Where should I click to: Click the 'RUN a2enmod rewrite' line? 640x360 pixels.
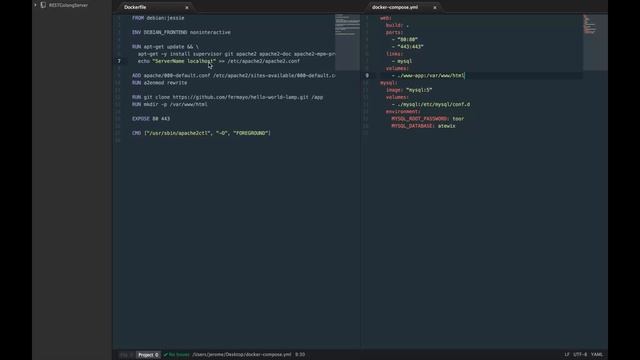click(x=160, y=83)
